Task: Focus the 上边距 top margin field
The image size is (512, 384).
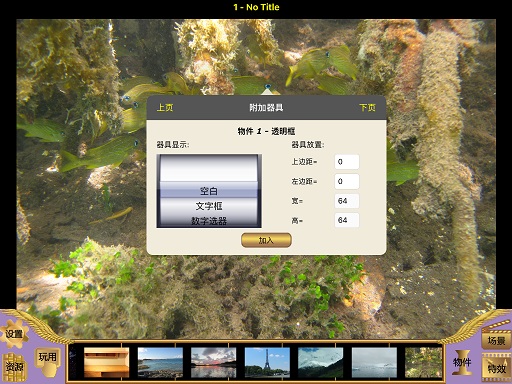Action: click(x=347, y=162)
